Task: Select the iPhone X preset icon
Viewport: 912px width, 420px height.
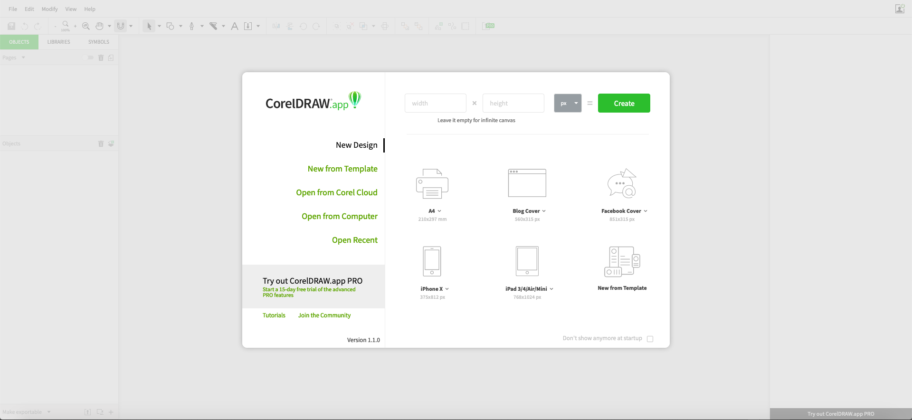Action: point(432,261)
